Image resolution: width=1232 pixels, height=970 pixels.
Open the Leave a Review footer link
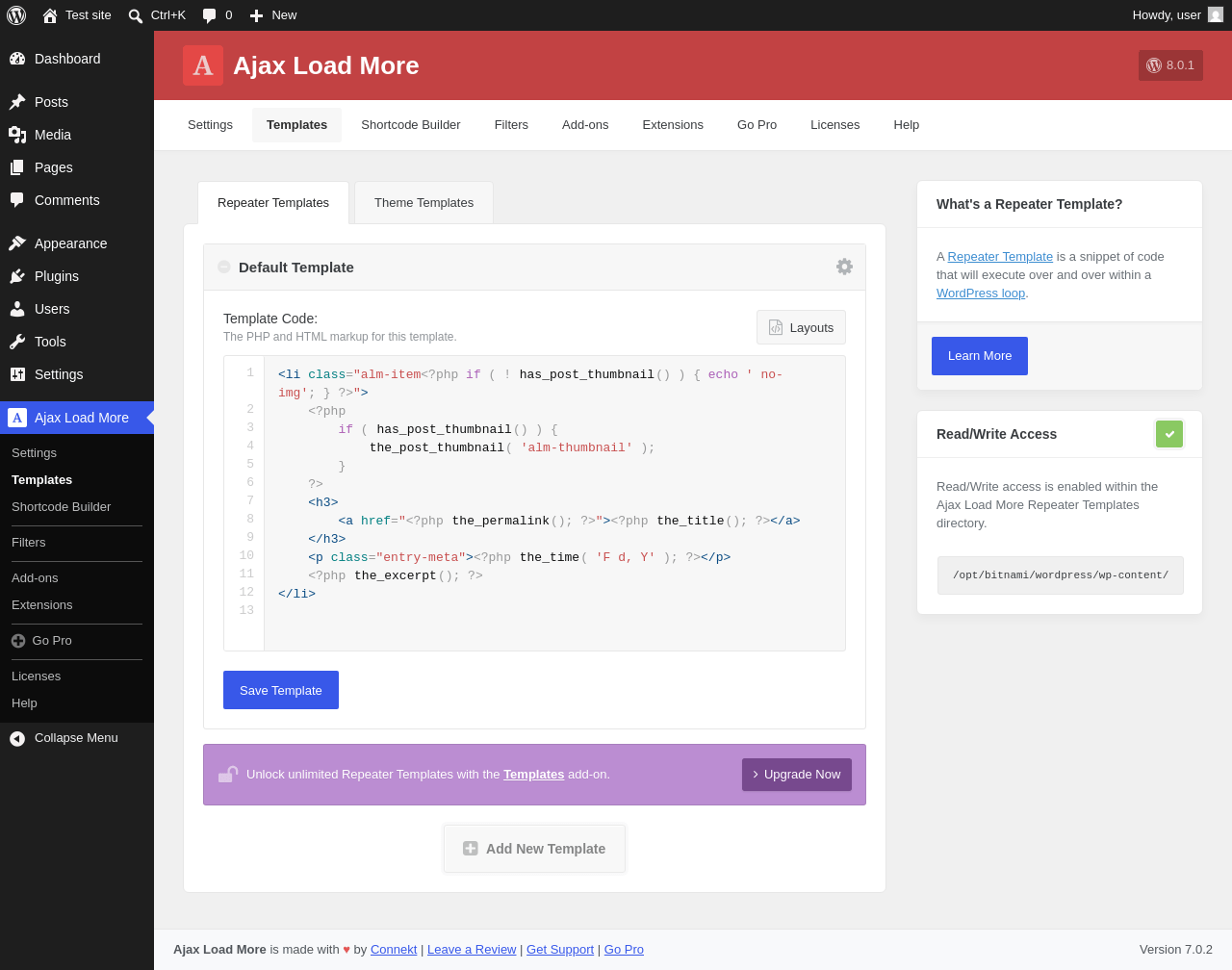[472, 950]
